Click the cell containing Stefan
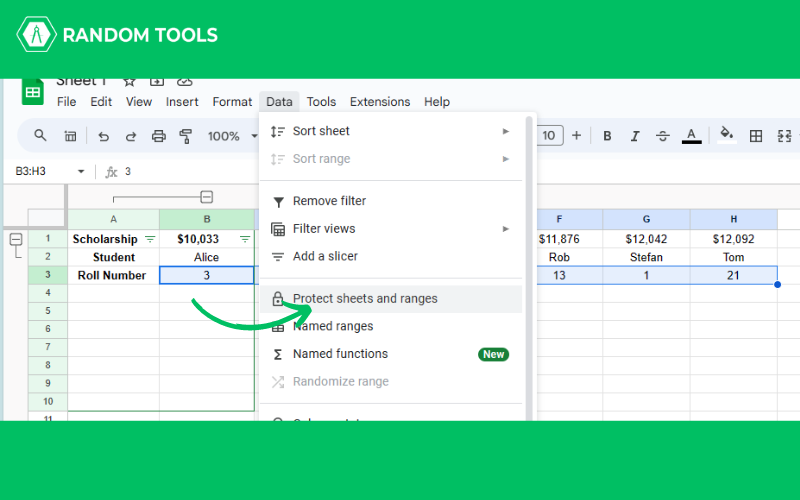The image size is (800, 500). tap(646, 257)
